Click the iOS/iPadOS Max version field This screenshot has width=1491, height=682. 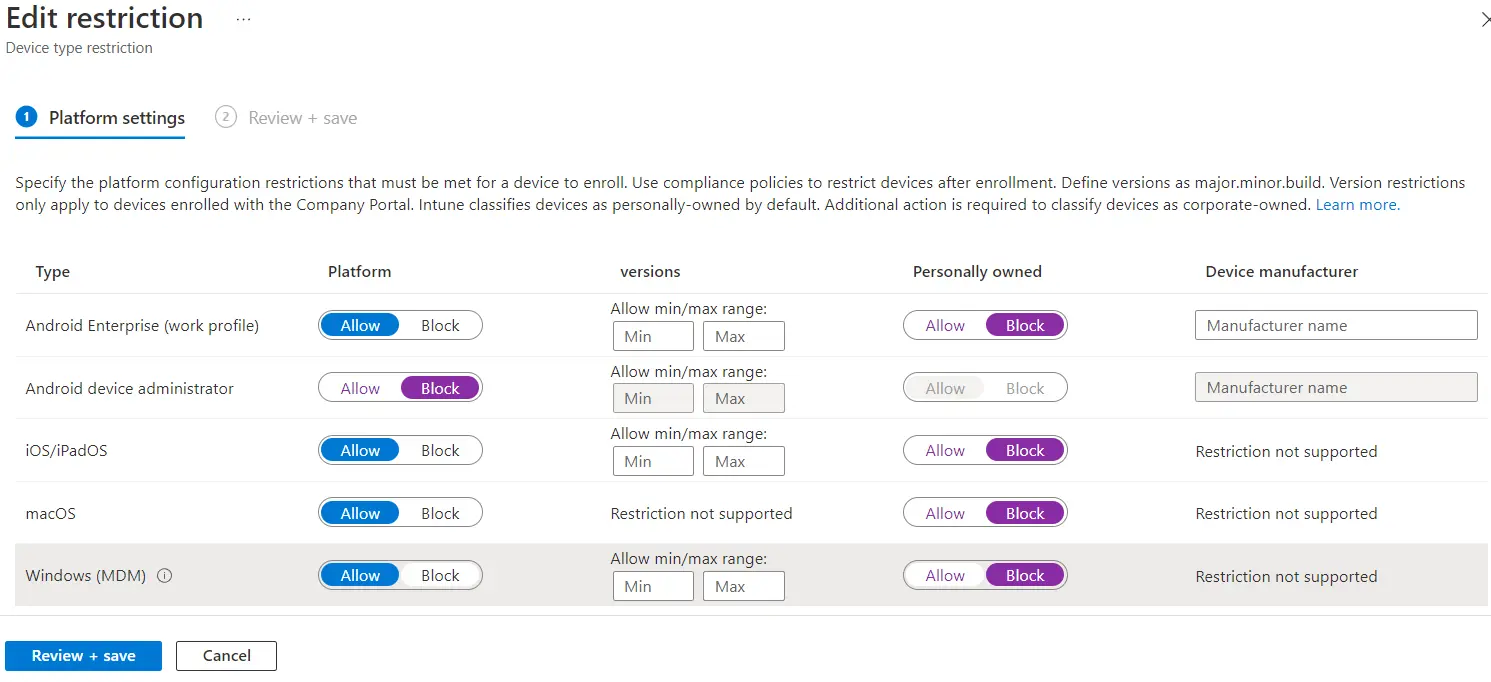pyautogui.click(x=743, y=462)
